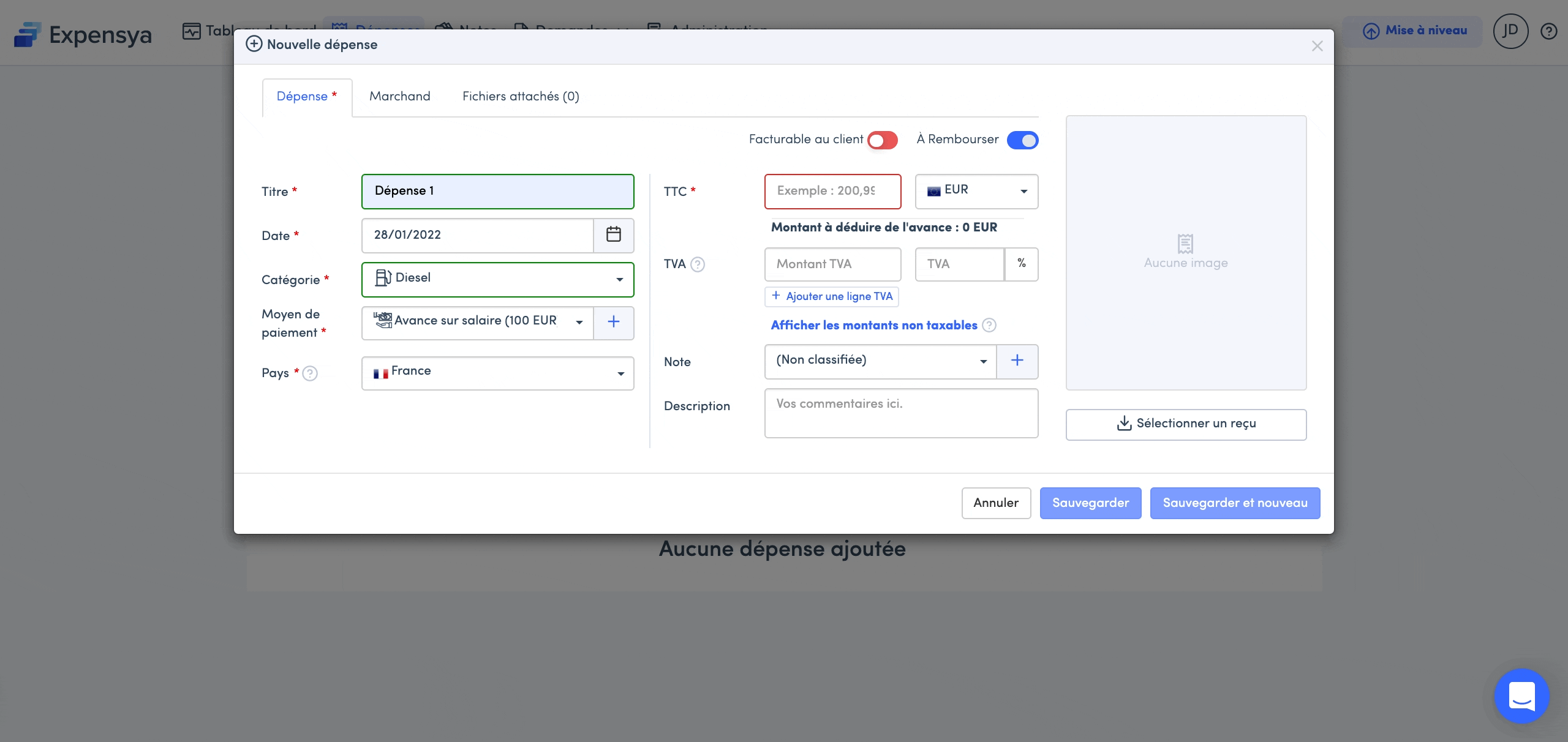This screenshot has height=742, width=1568.
Task: Click Afficher les montants non taxables
Action: 873,326
